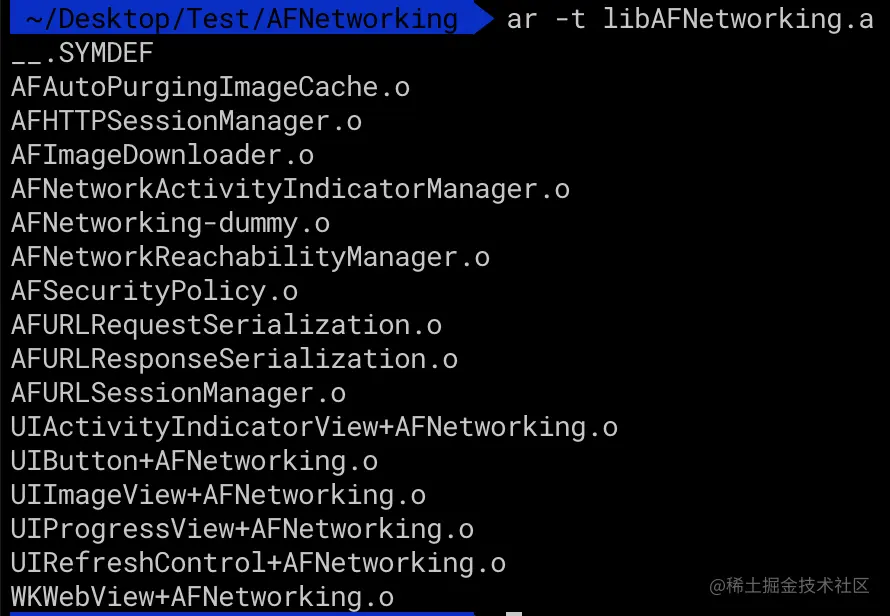Click UIButton+AFNetworking.o entry
The width and height of the screenshot is (890, 616).
[194, 461]
